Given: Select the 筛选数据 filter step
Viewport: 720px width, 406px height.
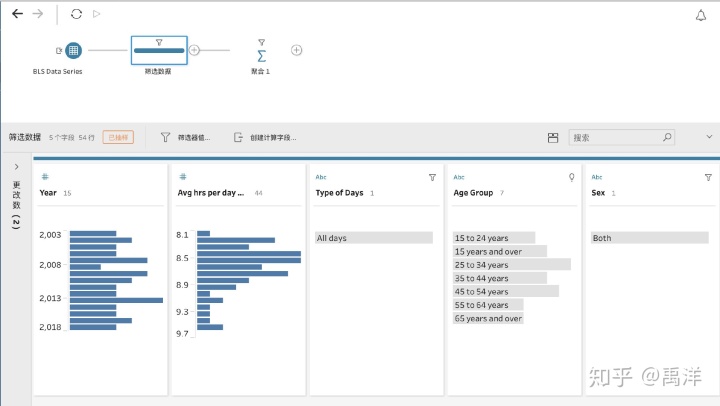Looking at the screenshot, I should (x=159, y=50).
